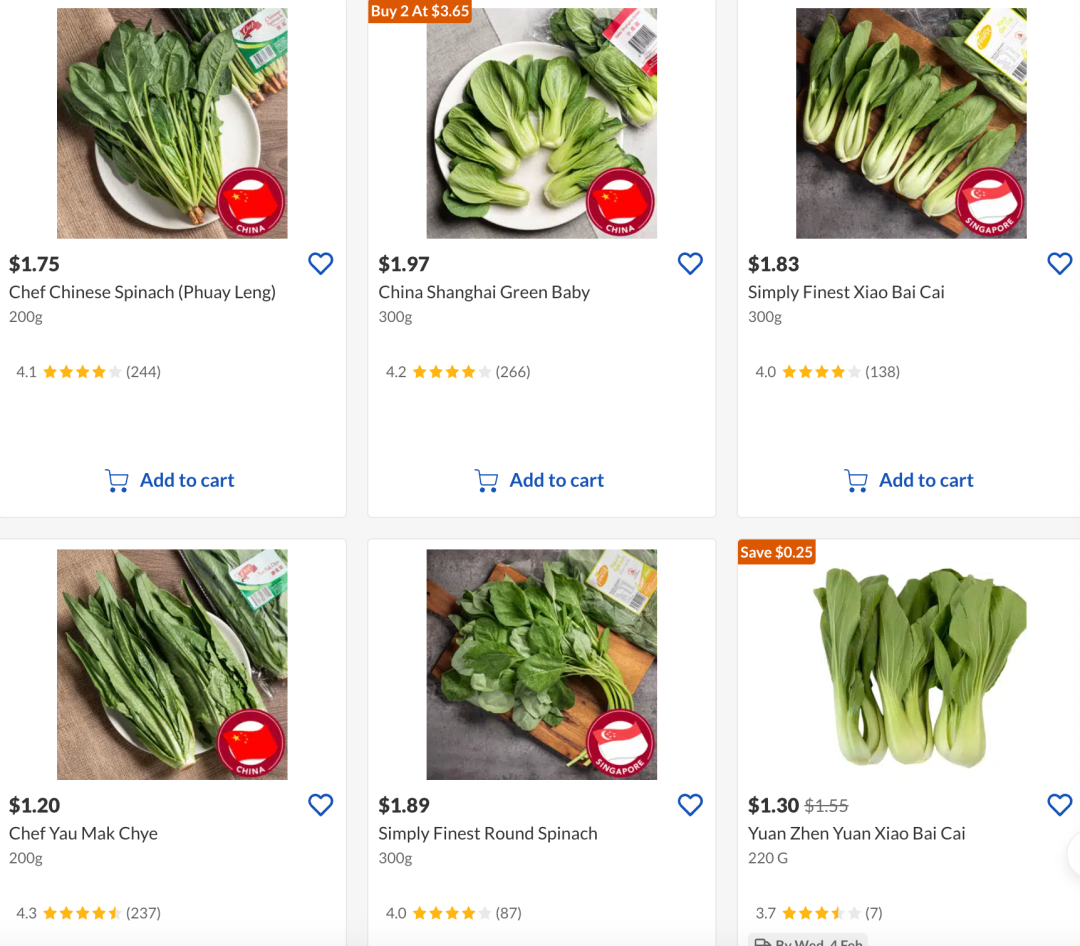Image resolution: width=1080 pixels, height=946 pixels.
Task: View China Shanghai Green Baby photo
Action: pos(541,125)
